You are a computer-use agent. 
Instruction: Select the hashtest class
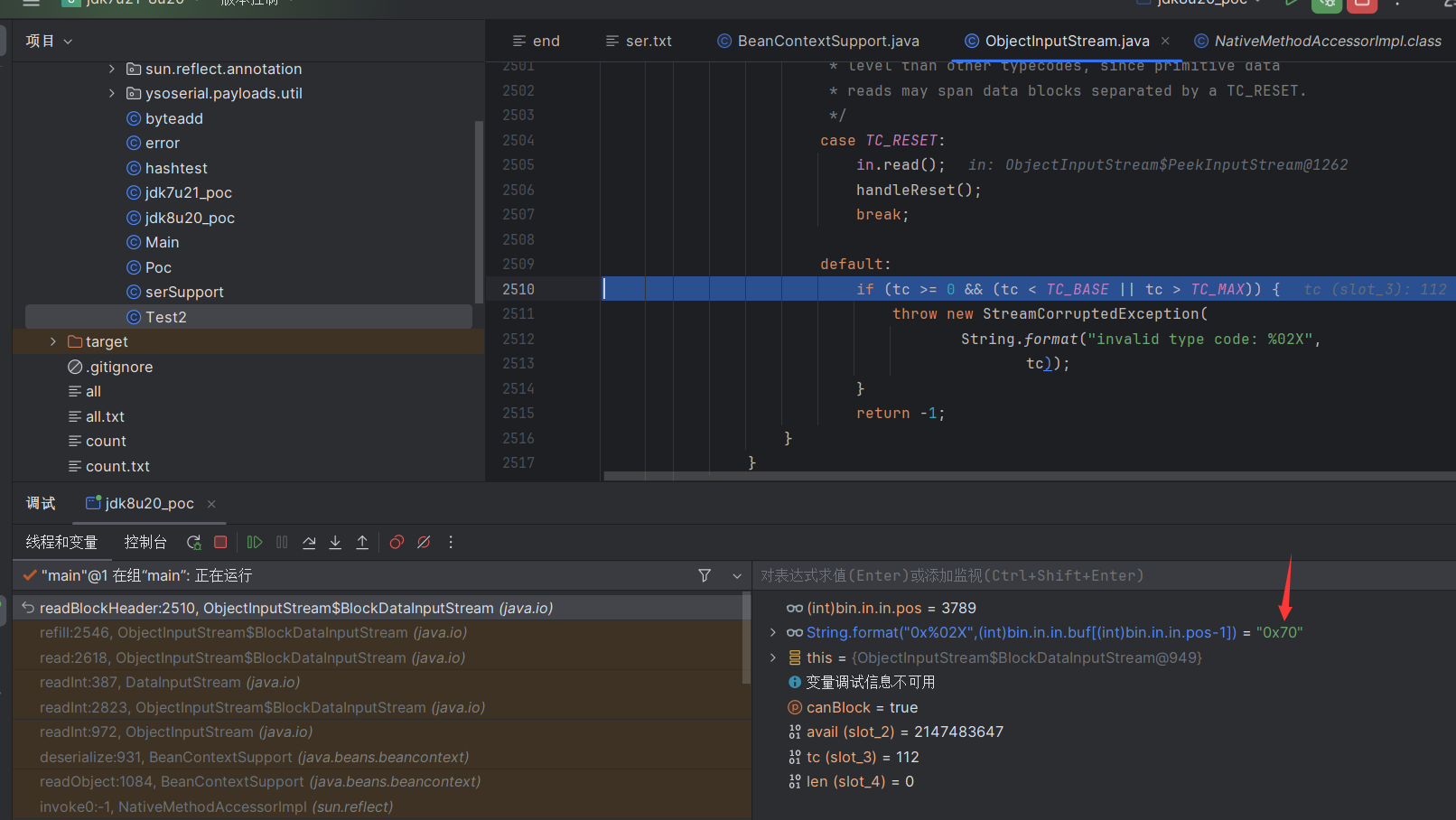(x=176, y=168)
